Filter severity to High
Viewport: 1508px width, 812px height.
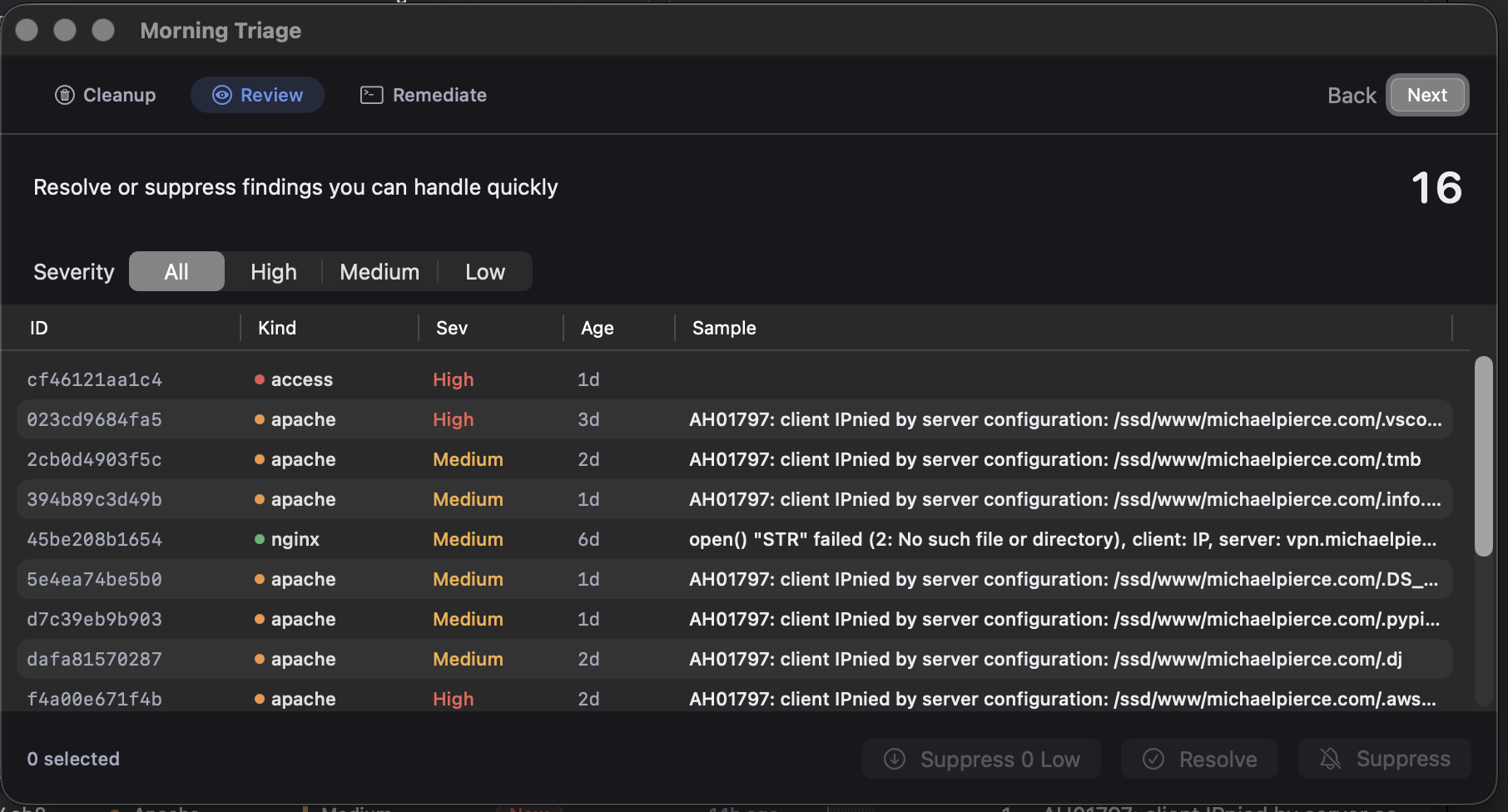pos(273,272)
